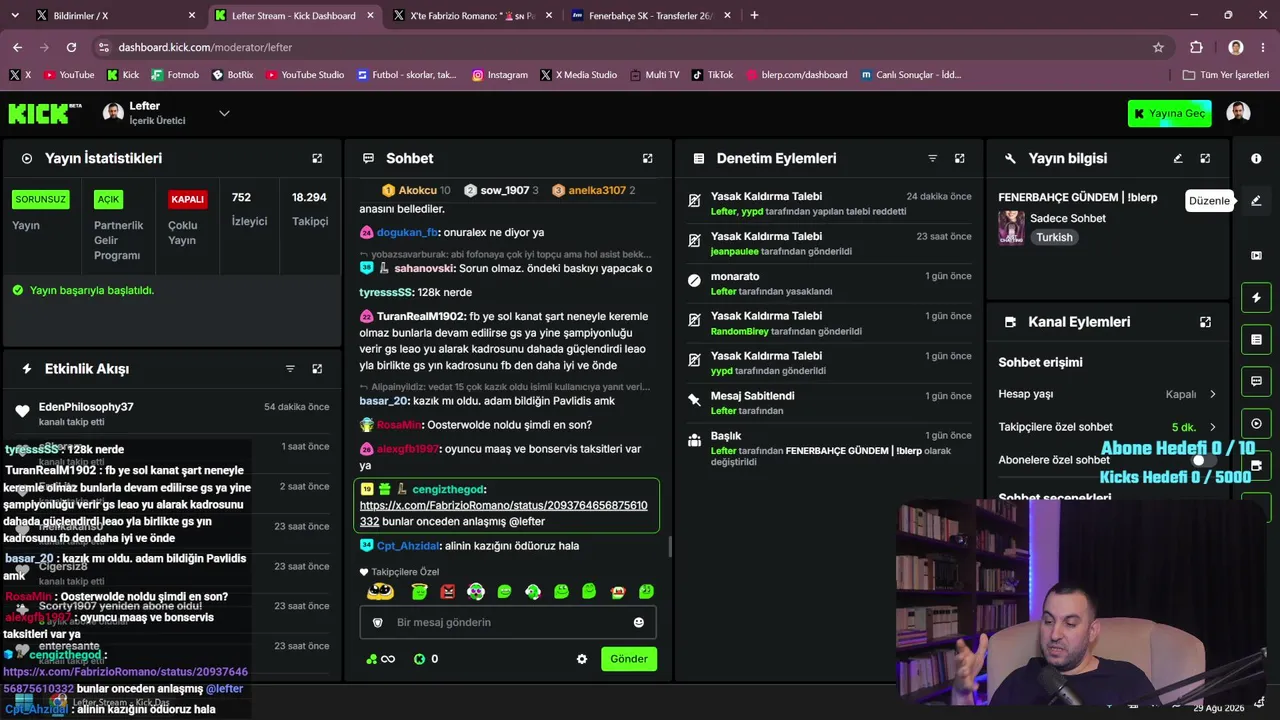This screenshot has width=1280, height=720.
Task: Open the profile avatar in the dashboard header
Action: [x=1238, y=113]
